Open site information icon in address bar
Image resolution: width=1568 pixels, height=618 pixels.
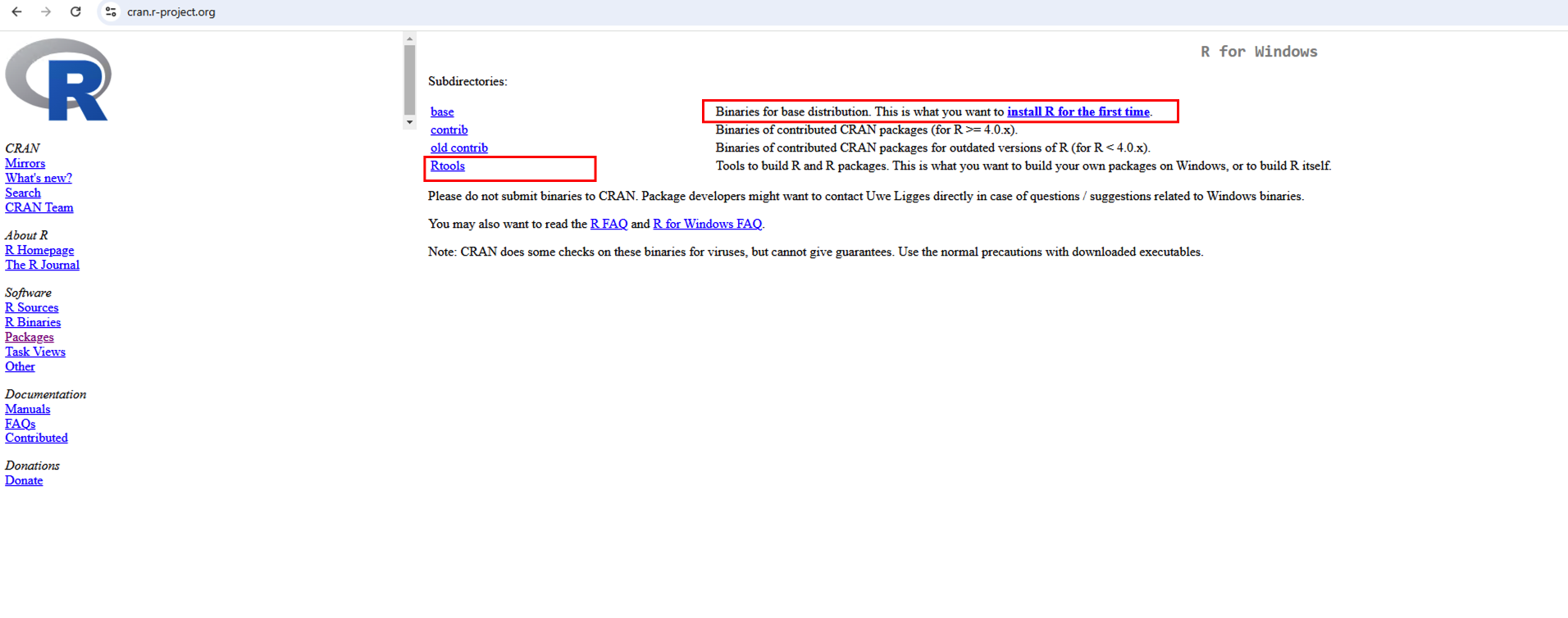pyautogui.click(x=111, y=12)
